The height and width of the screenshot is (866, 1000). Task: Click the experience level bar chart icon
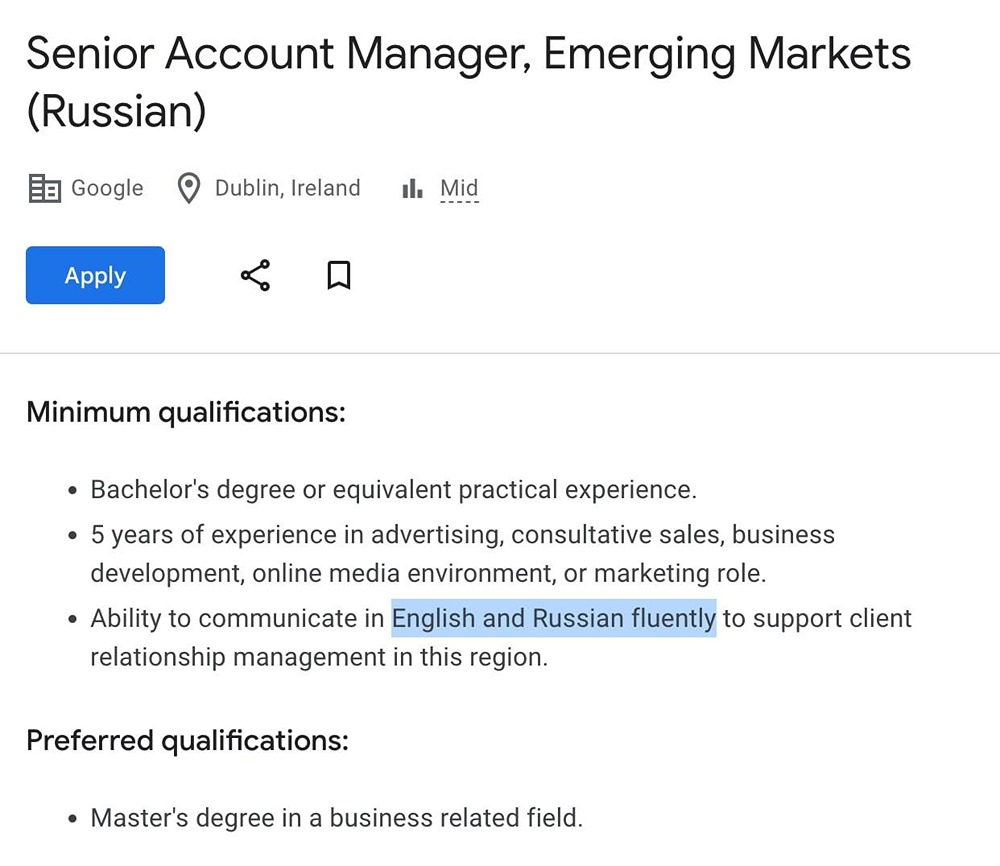click(412, 188)
